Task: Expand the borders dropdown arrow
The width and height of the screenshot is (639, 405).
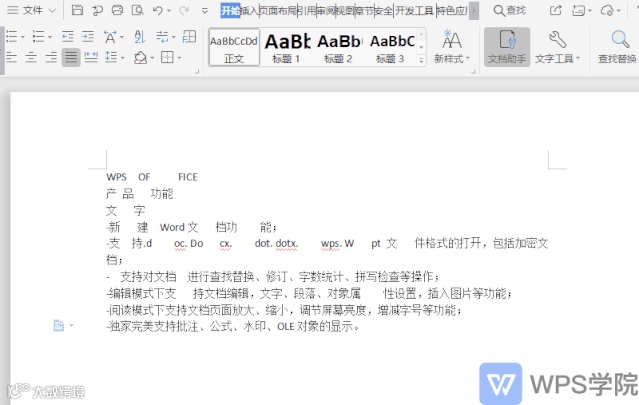Action: pyautogui.click(x=179, y=58)
